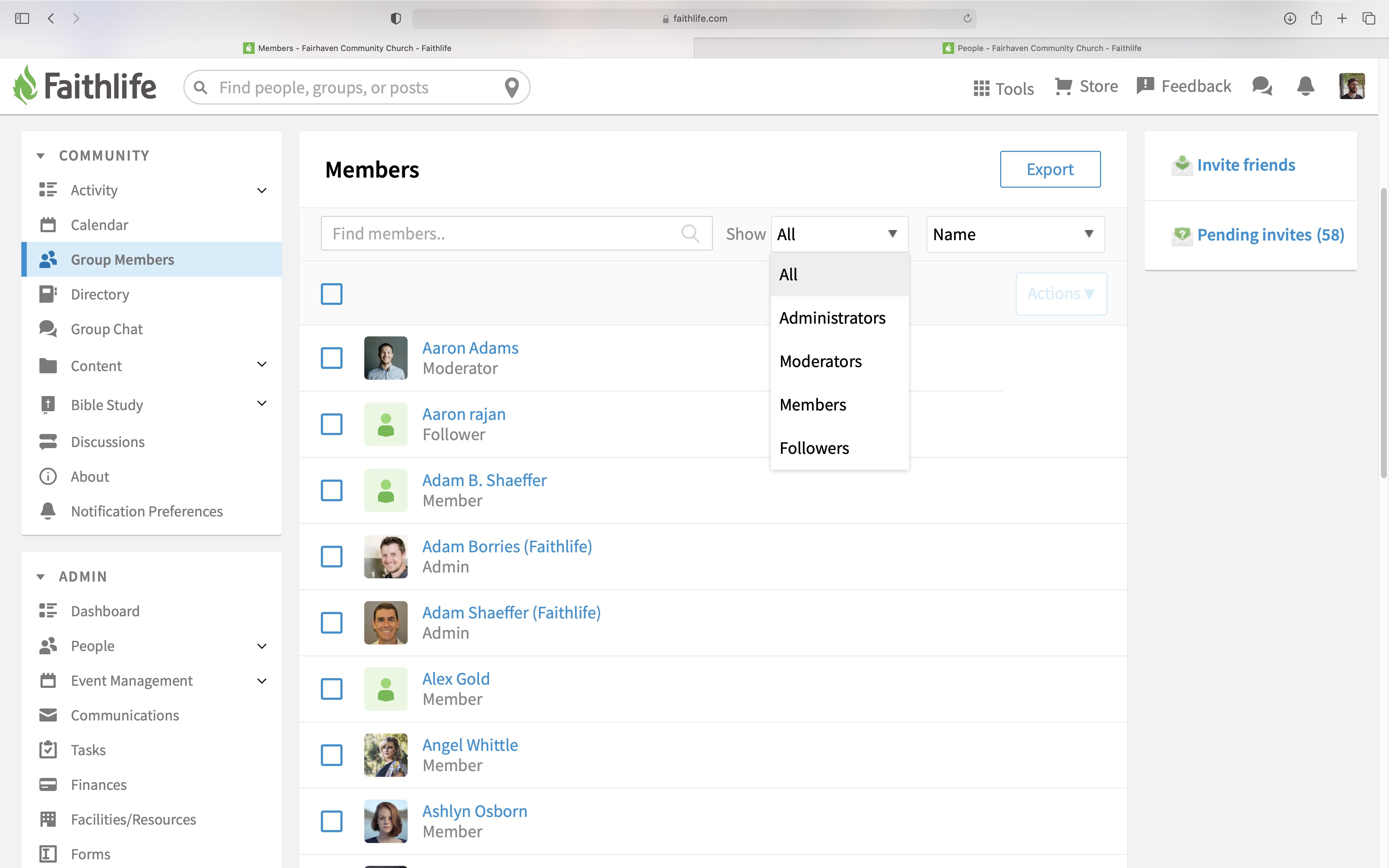1389x868 pixels.
Task: Select Administrators in the filter list
Action: click(839, 318)
